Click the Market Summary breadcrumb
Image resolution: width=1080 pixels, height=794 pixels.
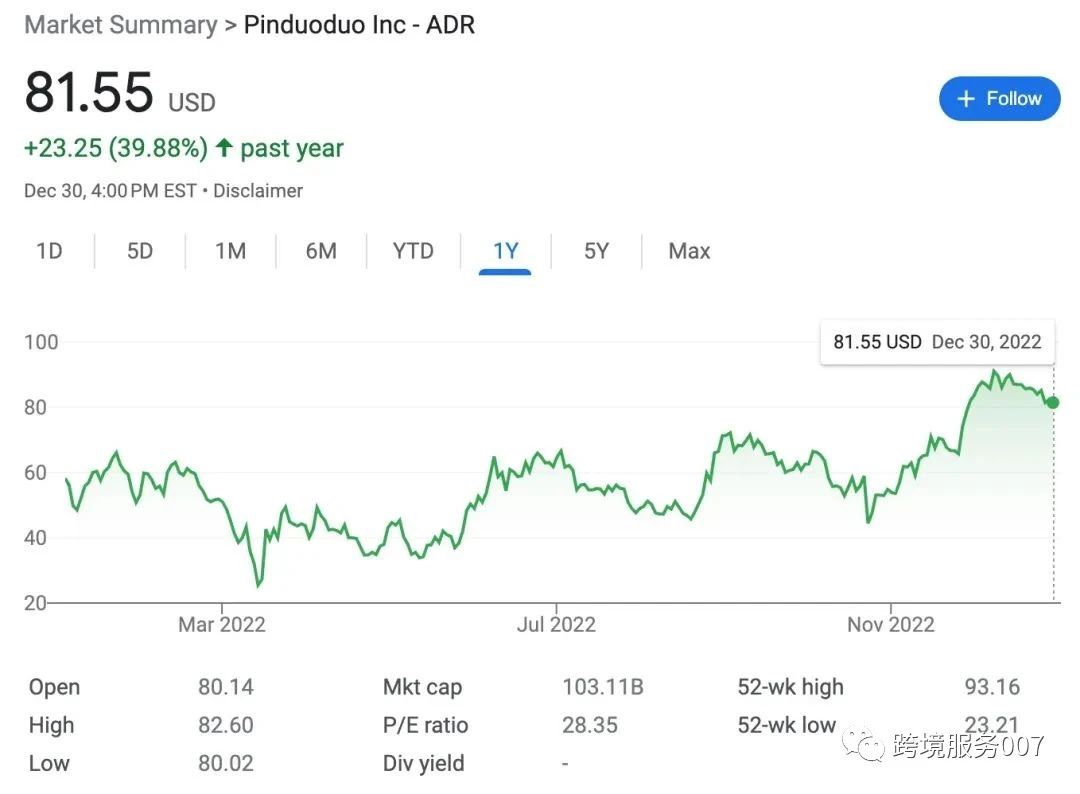coord(120,25)
